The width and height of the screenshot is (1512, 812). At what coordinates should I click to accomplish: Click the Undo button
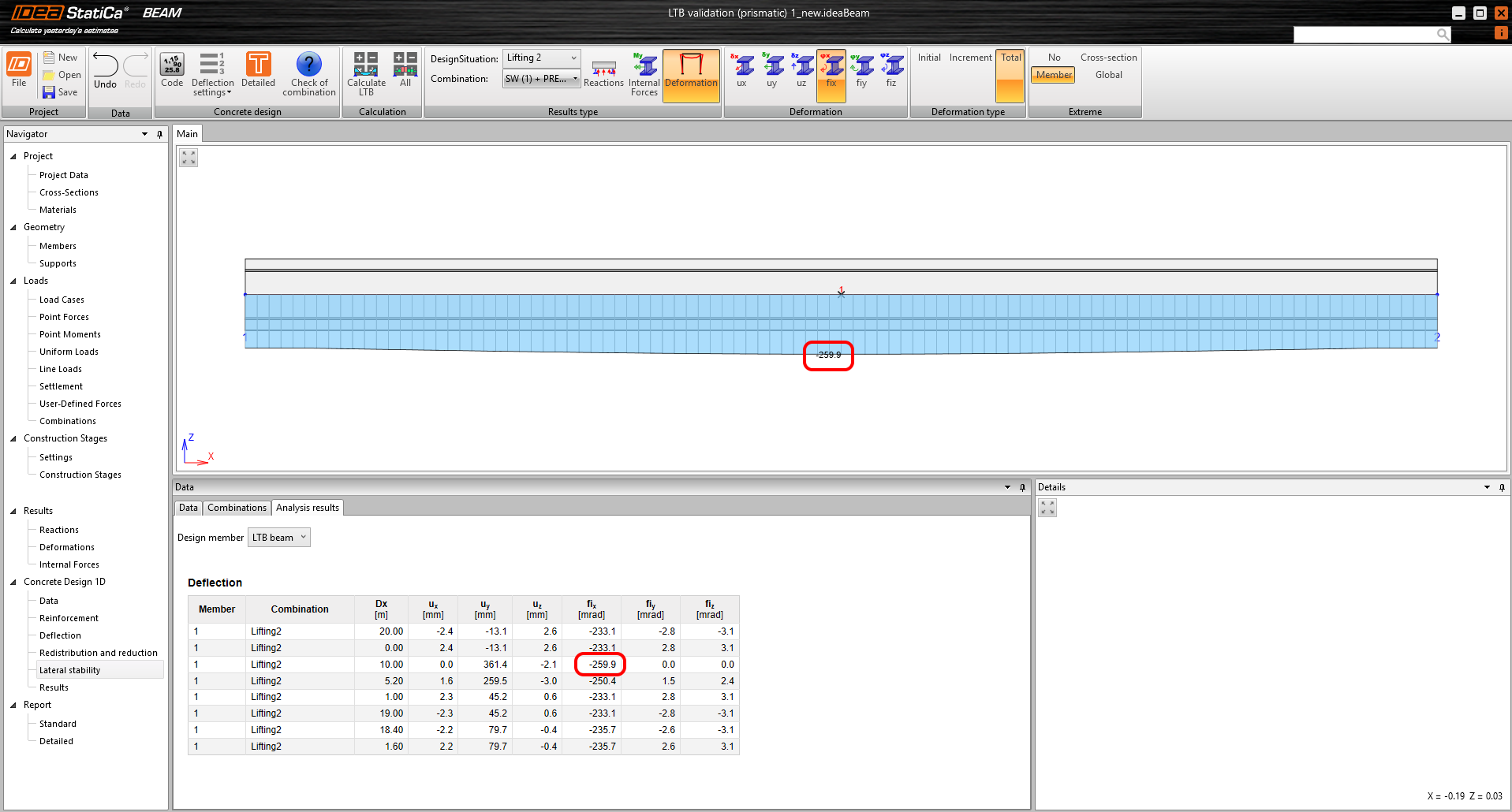click(x=105, y=71)
